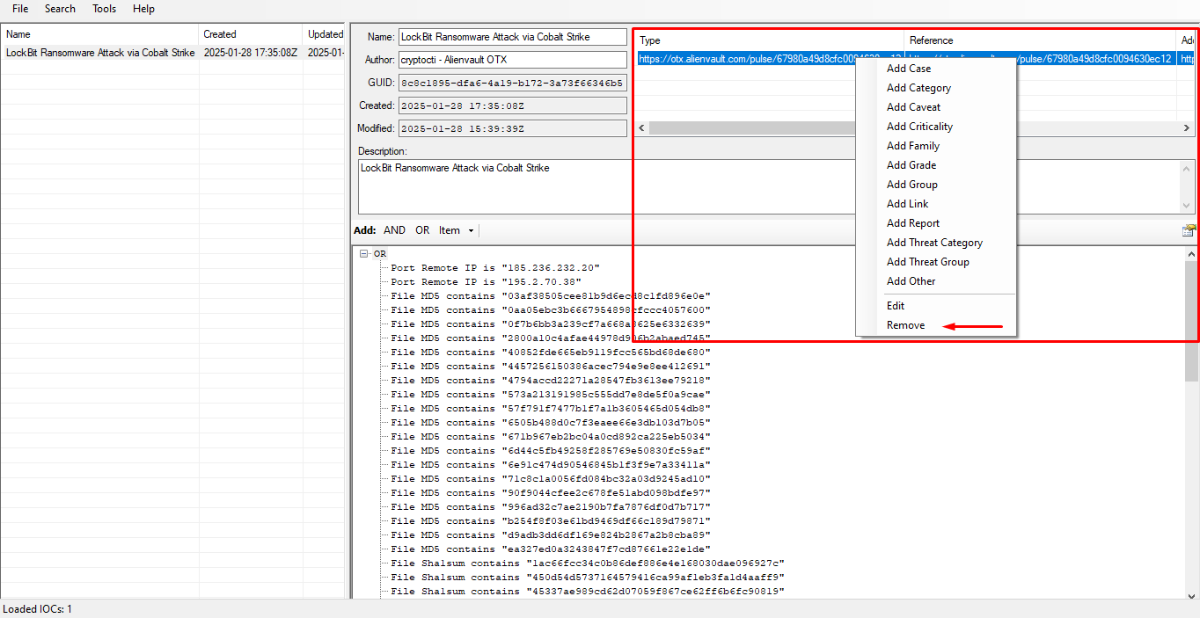Click the Author input field
Viewport: 1200px width, 618px height.
pos(512,59)
